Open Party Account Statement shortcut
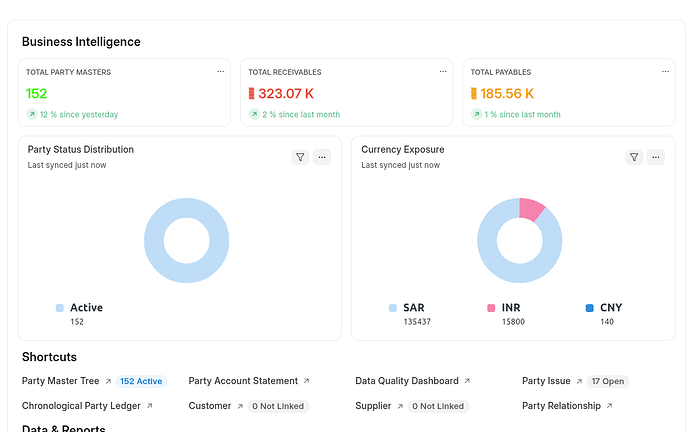Screen dimensions: 690x432 (243, 381)
